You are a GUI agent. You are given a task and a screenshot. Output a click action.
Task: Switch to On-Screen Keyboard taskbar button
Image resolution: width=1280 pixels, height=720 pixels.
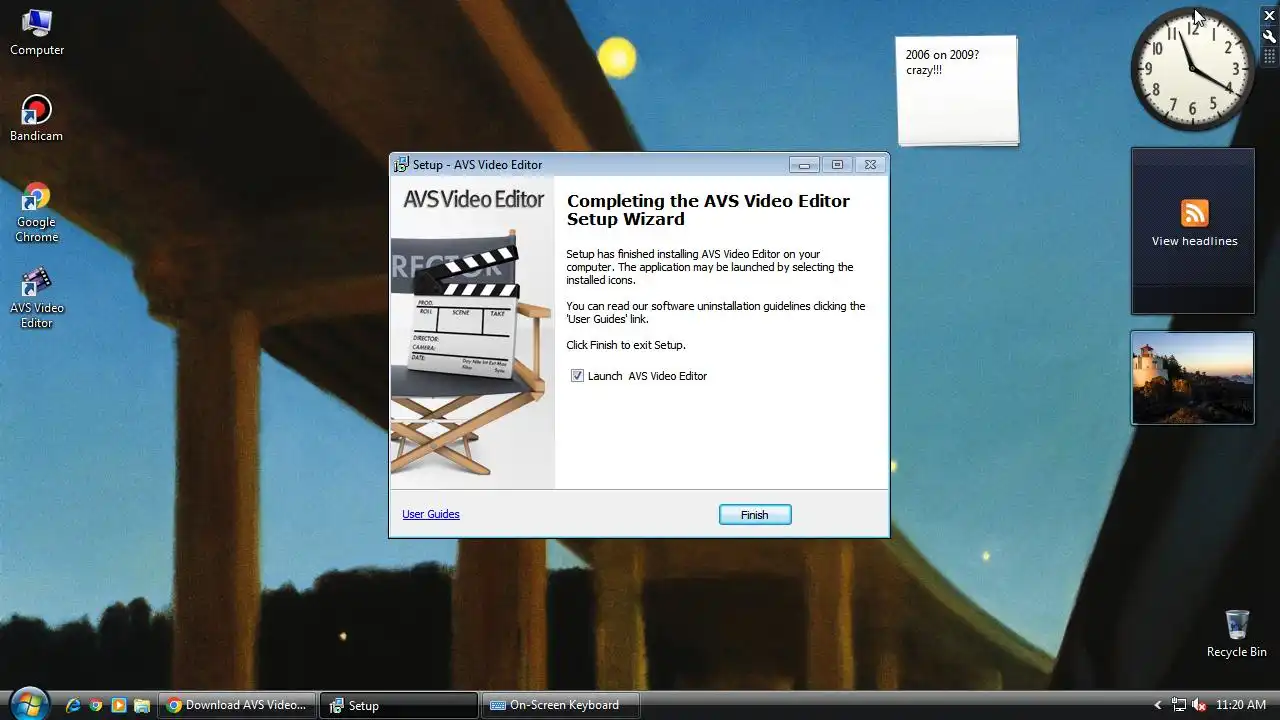[560, 705]
